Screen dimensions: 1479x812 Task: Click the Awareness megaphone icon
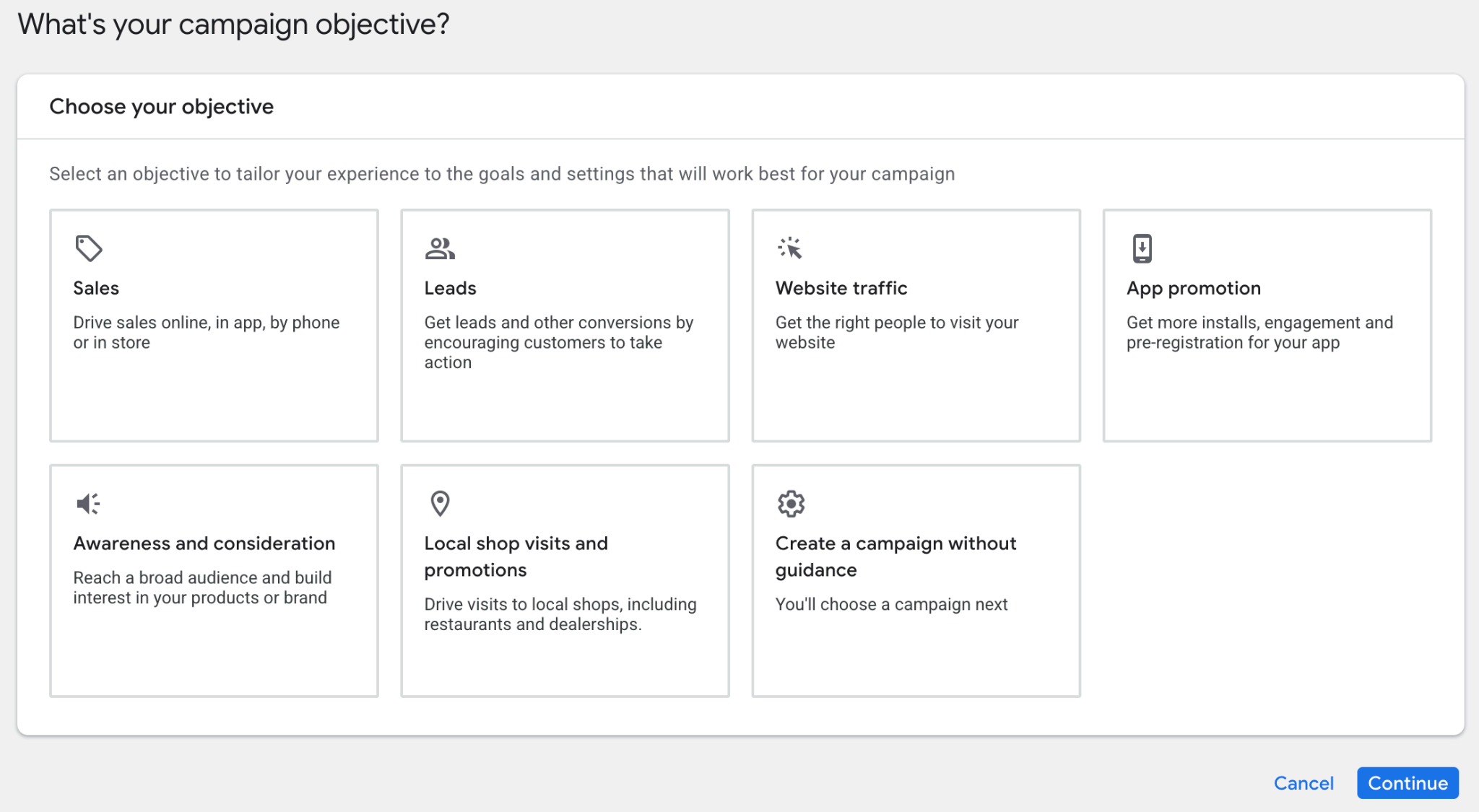88,503
